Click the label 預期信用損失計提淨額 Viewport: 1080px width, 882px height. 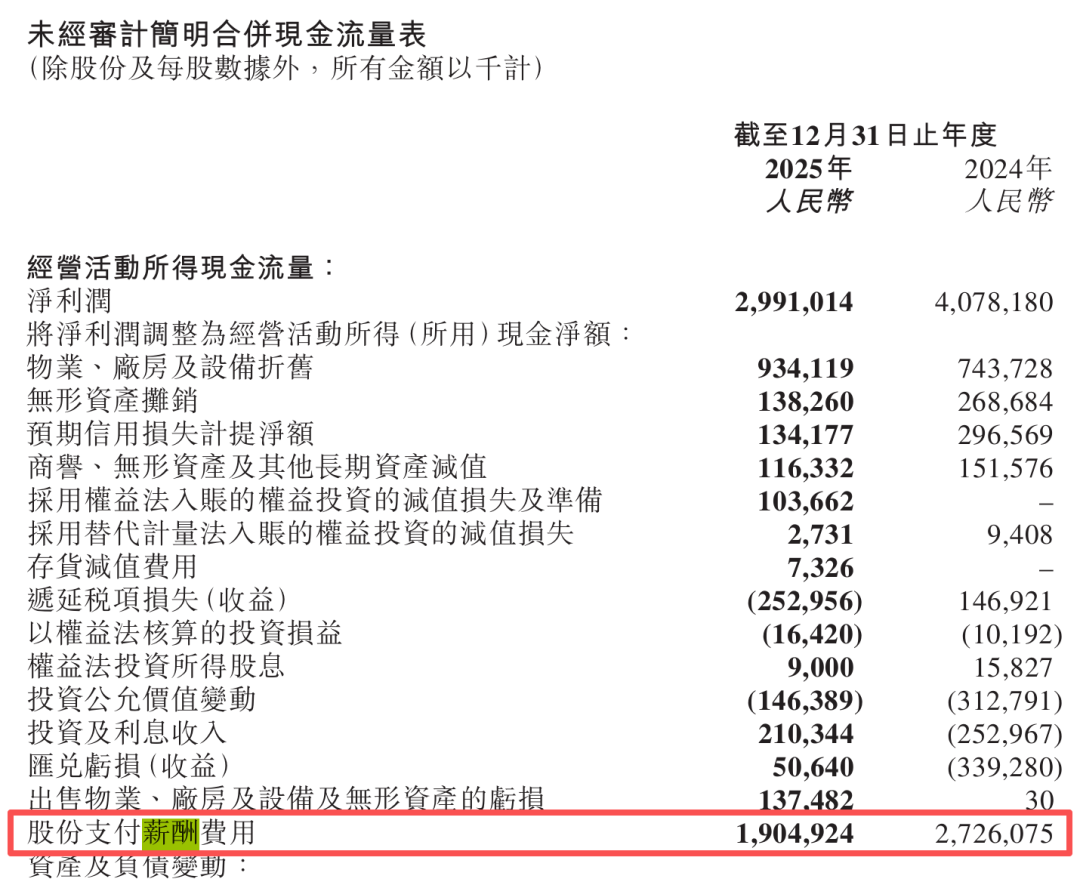click(x=171, y=433)
